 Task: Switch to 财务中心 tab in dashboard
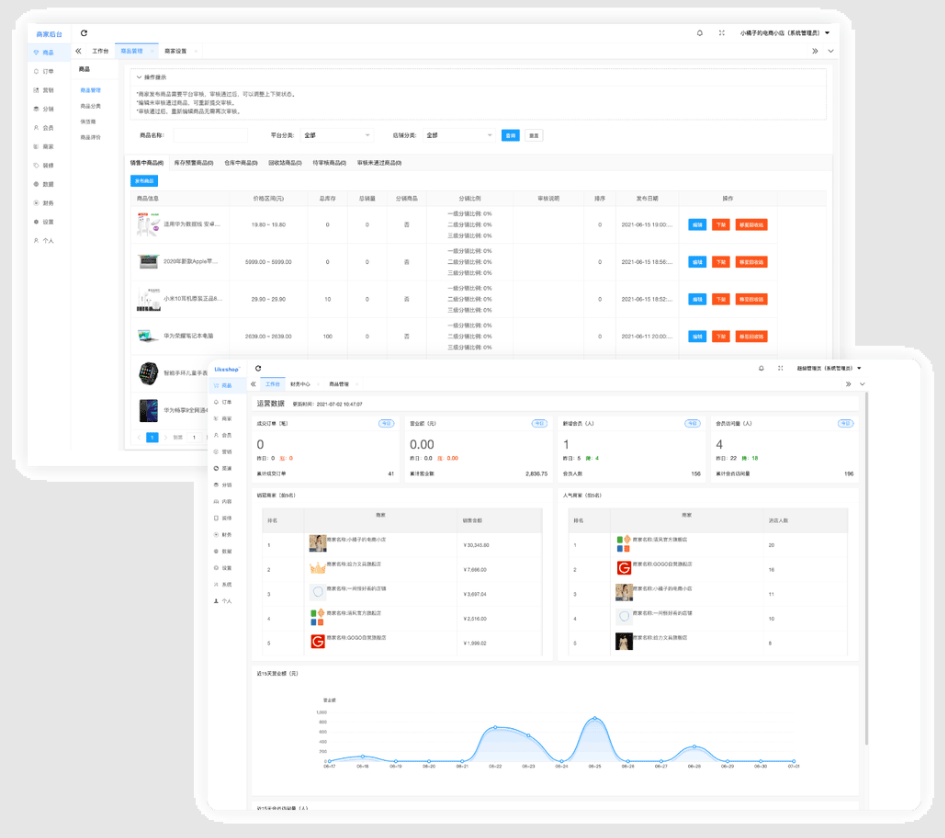pyautogui.click(x=300, y=384)
